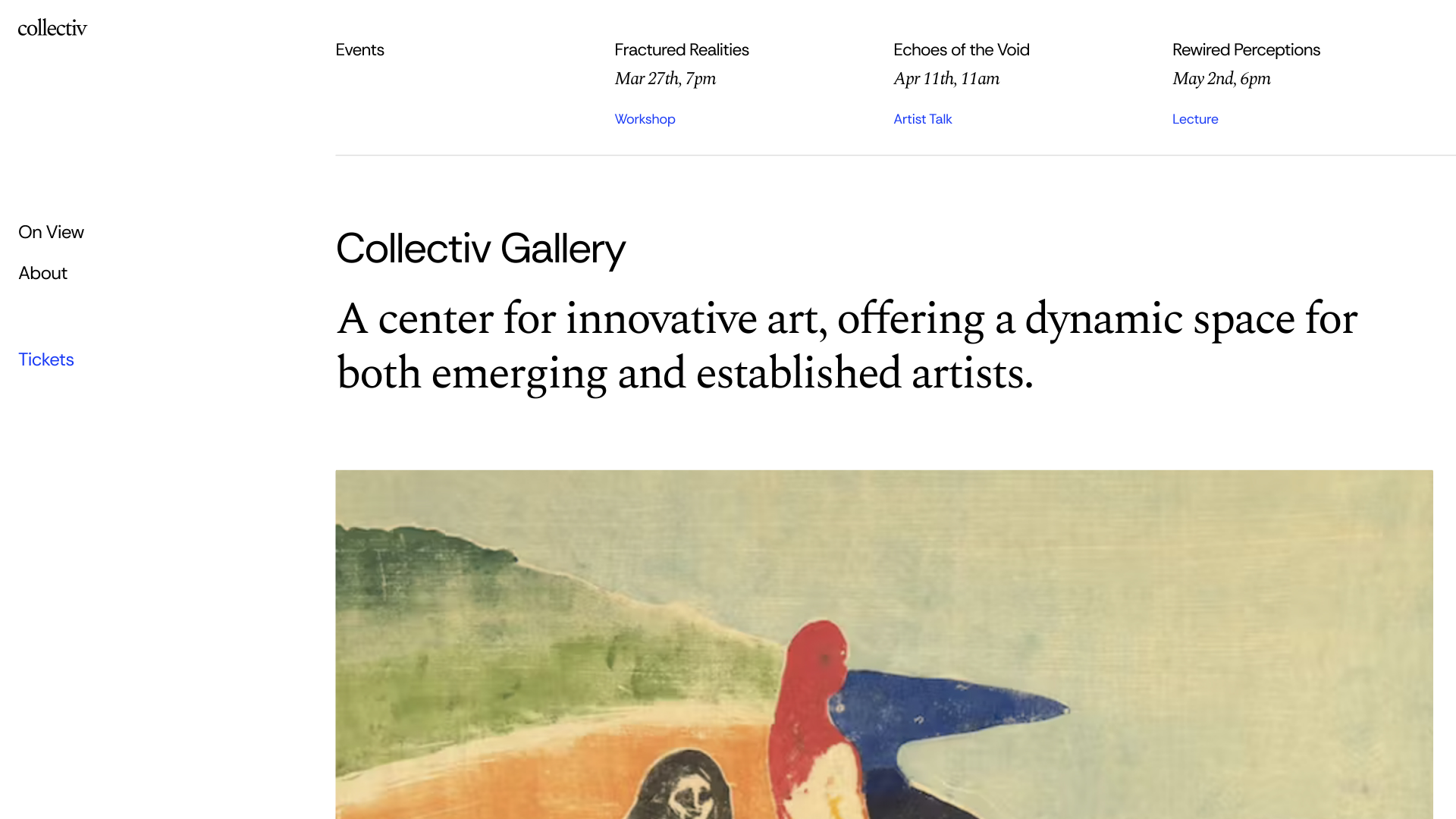Follow the Workshop category link
Viewport: 1456px width, 819px height.
645,119
